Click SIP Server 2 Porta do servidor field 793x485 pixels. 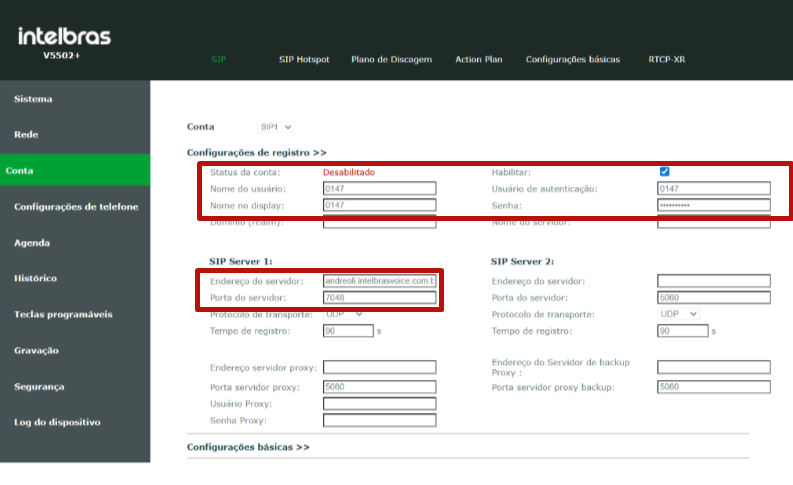pyautogui.click(x=714, y=297)
